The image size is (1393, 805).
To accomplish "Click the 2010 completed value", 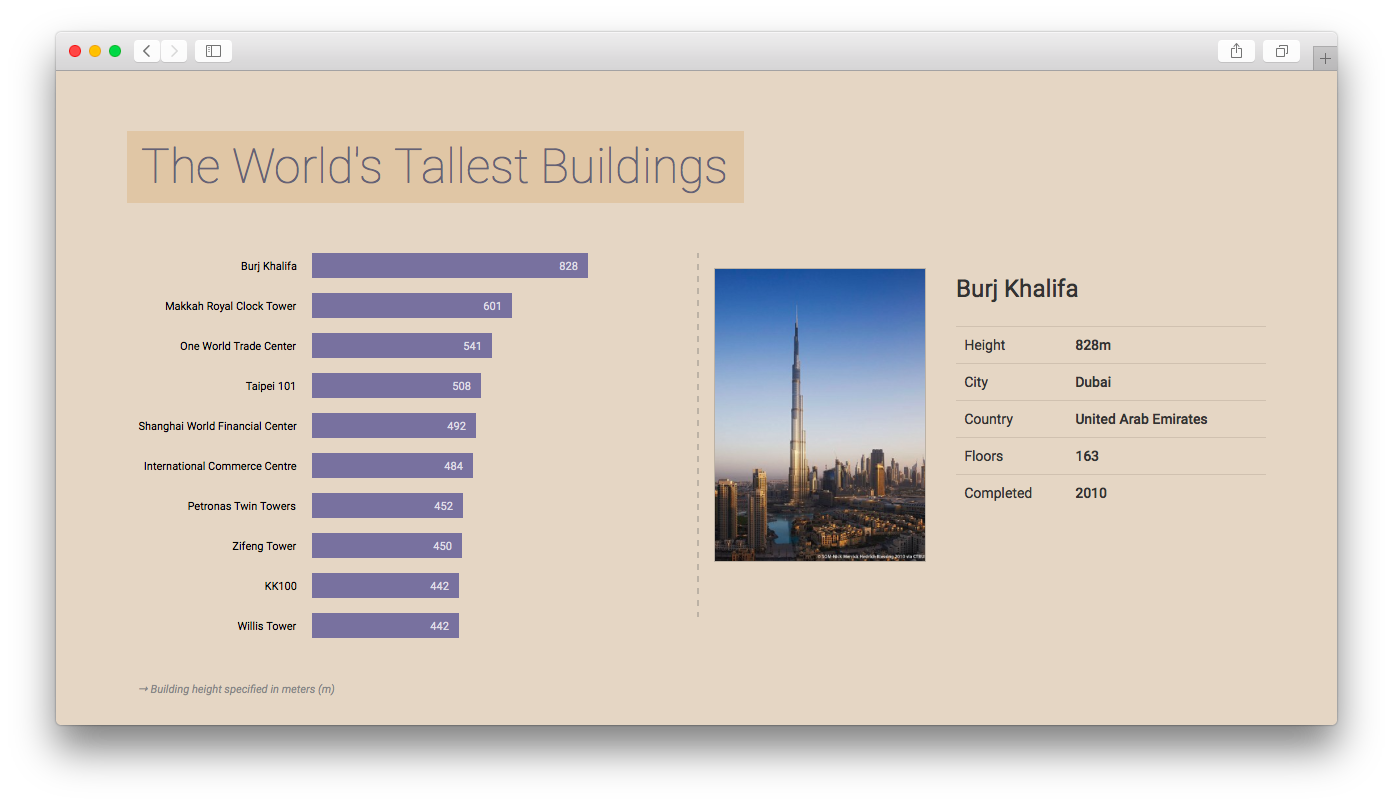I will 1091,493.
